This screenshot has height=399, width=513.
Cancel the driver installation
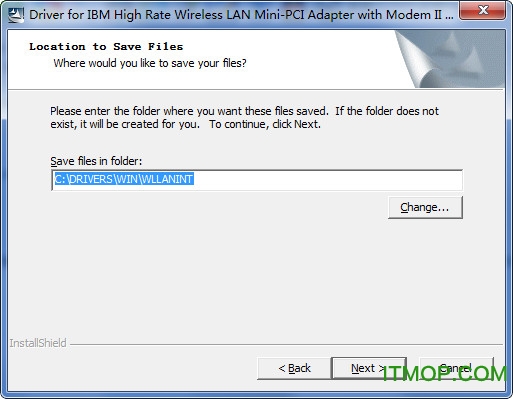click(456, 368)
